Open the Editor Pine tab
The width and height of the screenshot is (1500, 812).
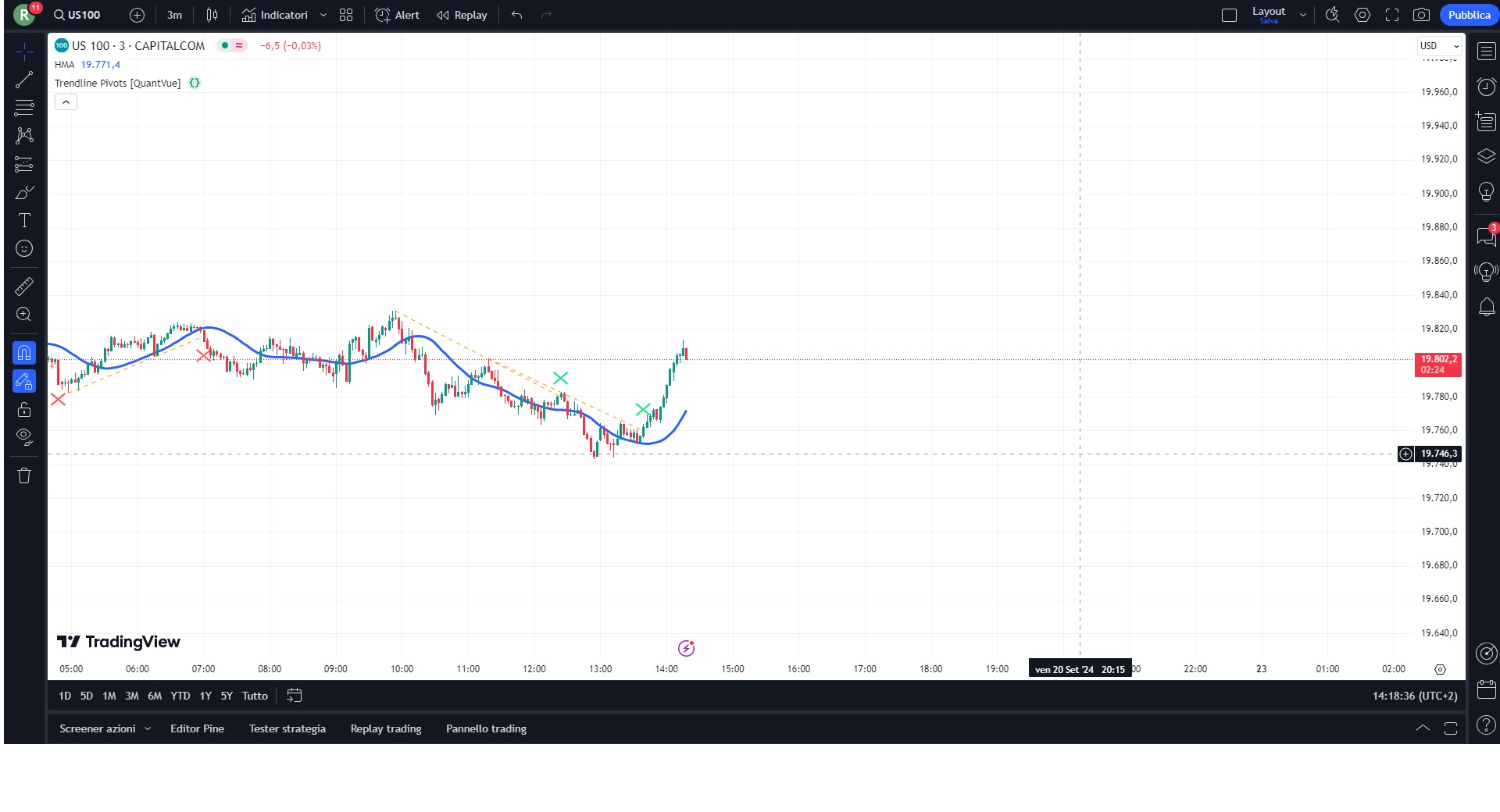click(197, 728)
